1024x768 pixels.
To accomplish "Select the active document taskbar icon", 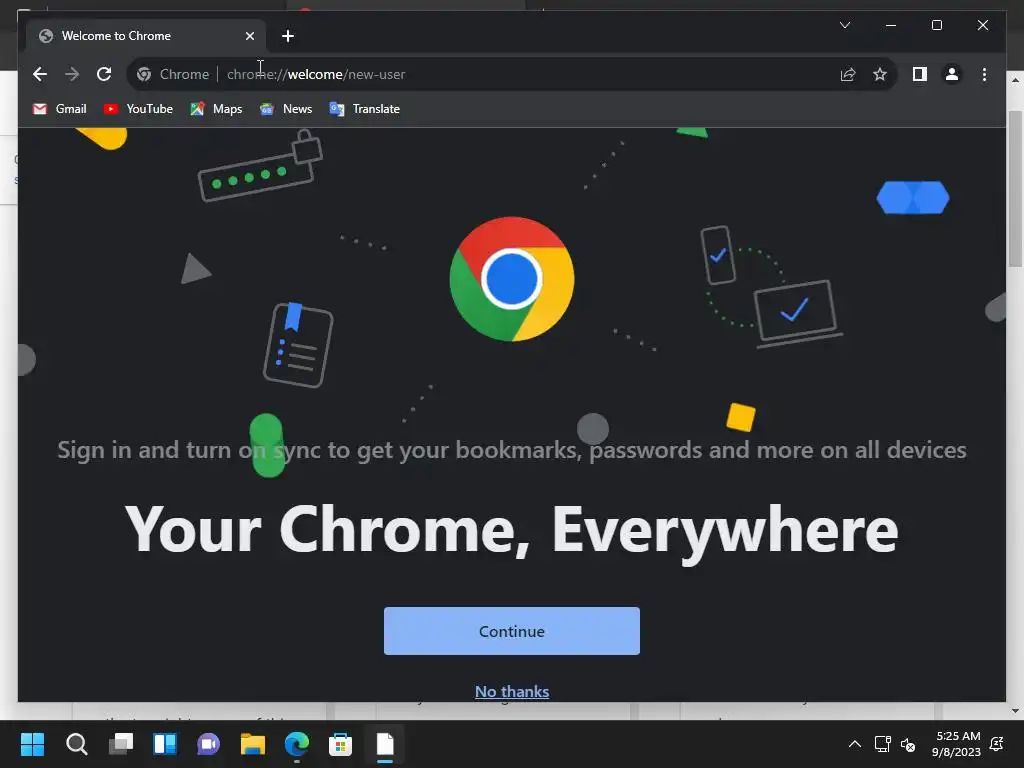I will 385,744.
